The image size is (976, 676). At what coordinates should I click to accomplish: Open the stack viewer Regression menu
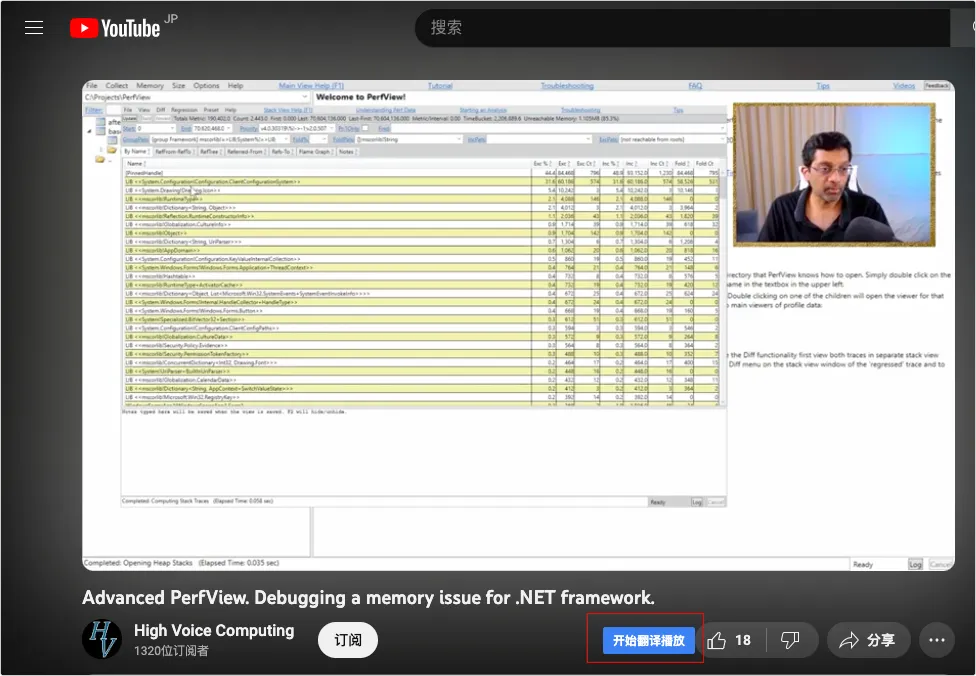[184, 110]
